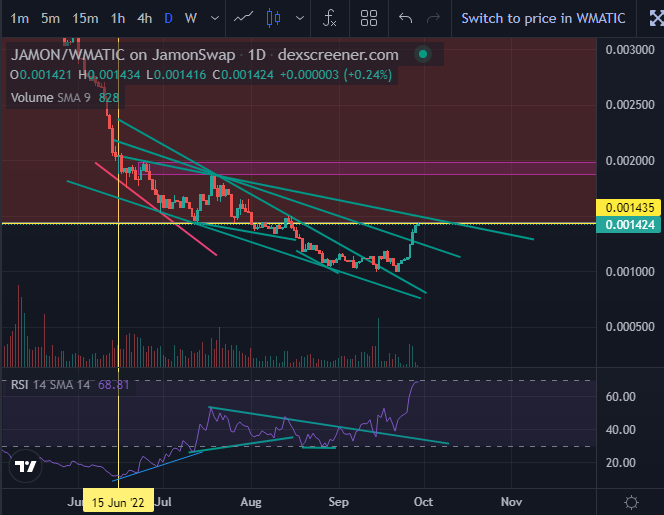The width and height of the screenshot is (664, 515).
Task: Click the +0.24% change value
Action: pos(368,75)
